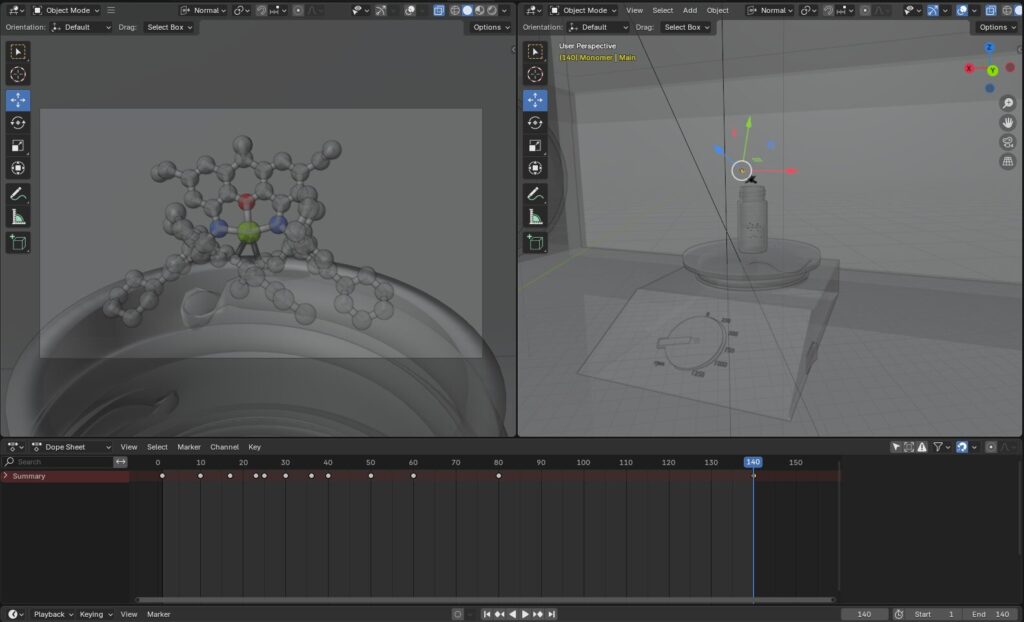
Task: Activate the Measure tool in right viewport
Action: coord(535,217)
